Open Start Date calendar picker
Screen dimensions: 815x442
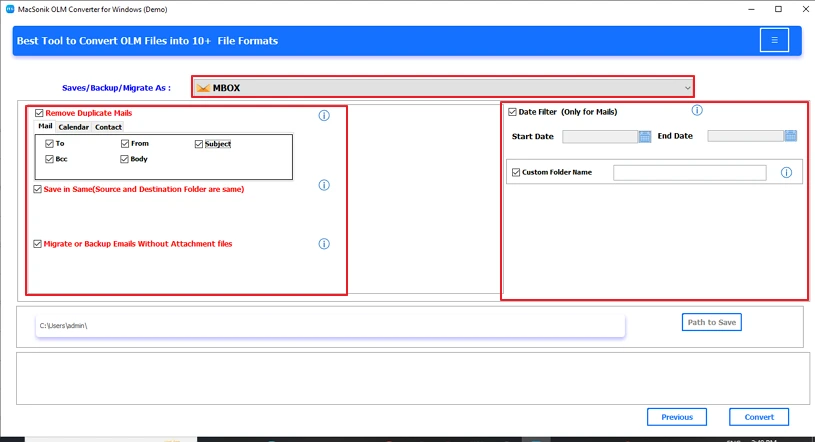645,136
